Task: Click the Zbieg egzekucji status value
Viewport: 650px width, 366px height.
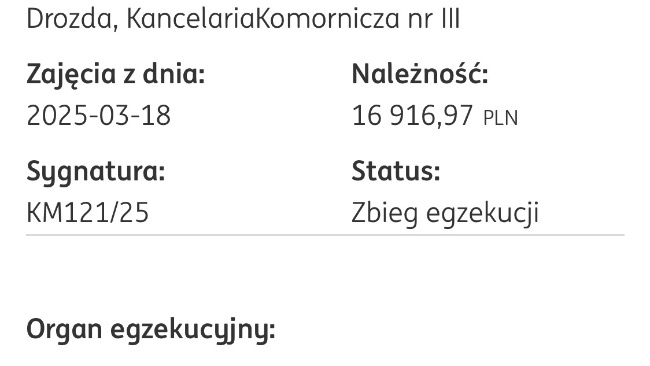Action: pyautogui.click(x=445, y=214)
